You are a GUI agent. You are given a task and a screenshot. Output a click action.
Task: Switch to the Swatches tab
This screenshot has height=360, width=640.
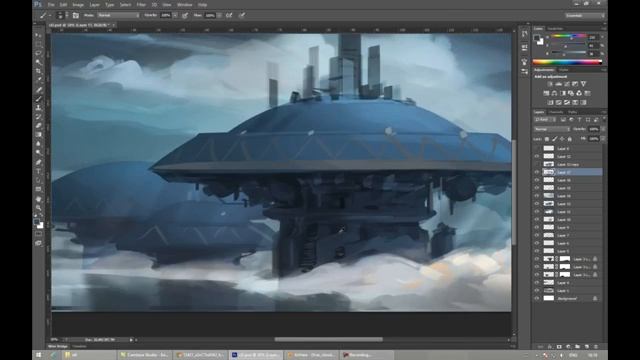(555, 29)
